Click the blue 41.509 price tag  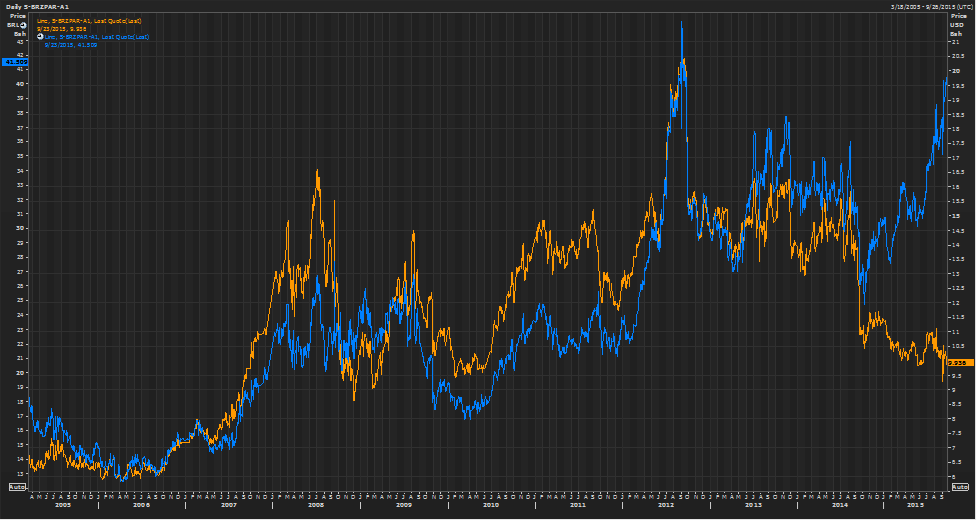(x=14, y=62)
